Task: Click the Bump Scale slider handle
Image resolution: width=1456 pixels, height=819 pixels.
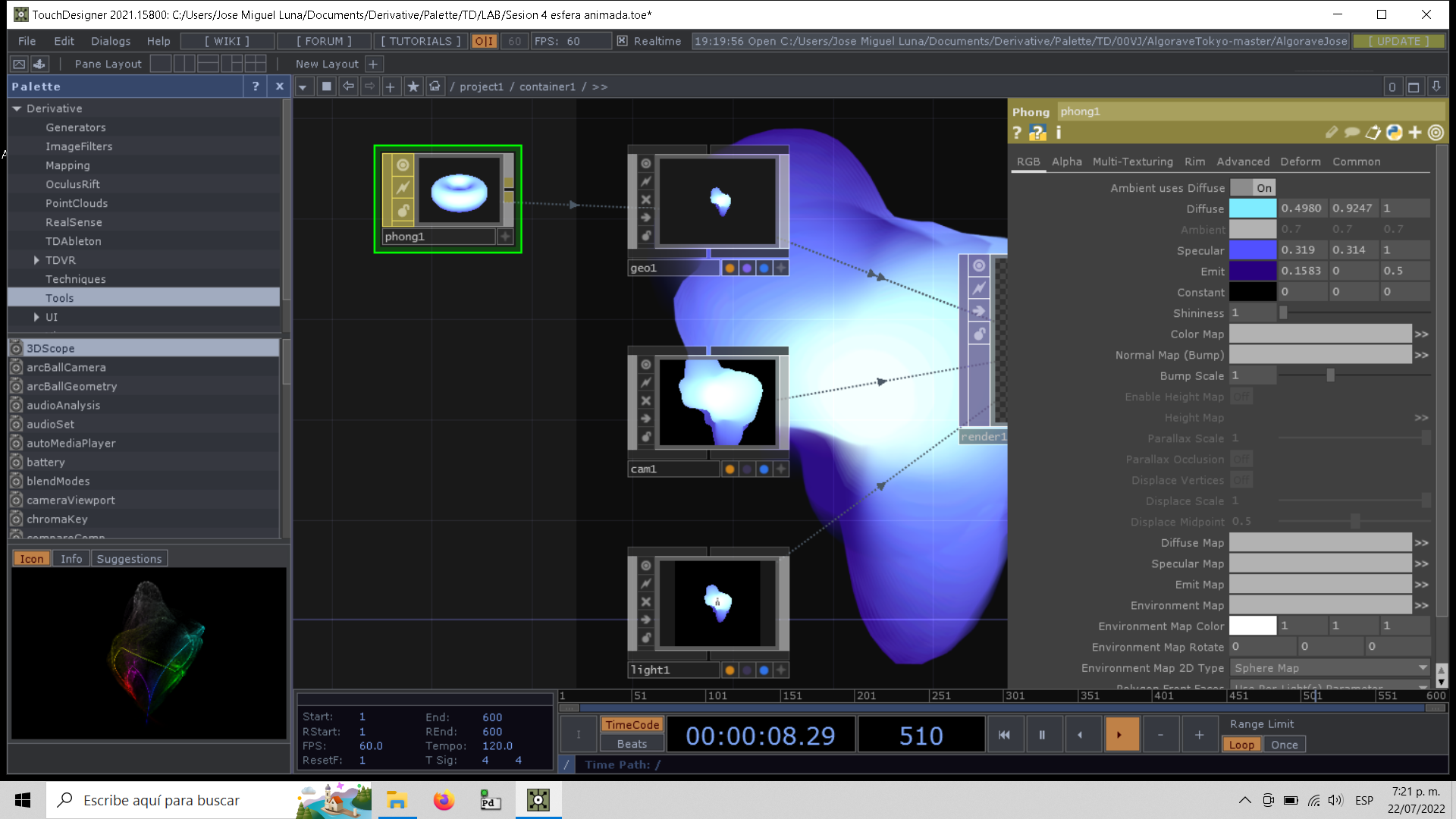Action: 1330,376
